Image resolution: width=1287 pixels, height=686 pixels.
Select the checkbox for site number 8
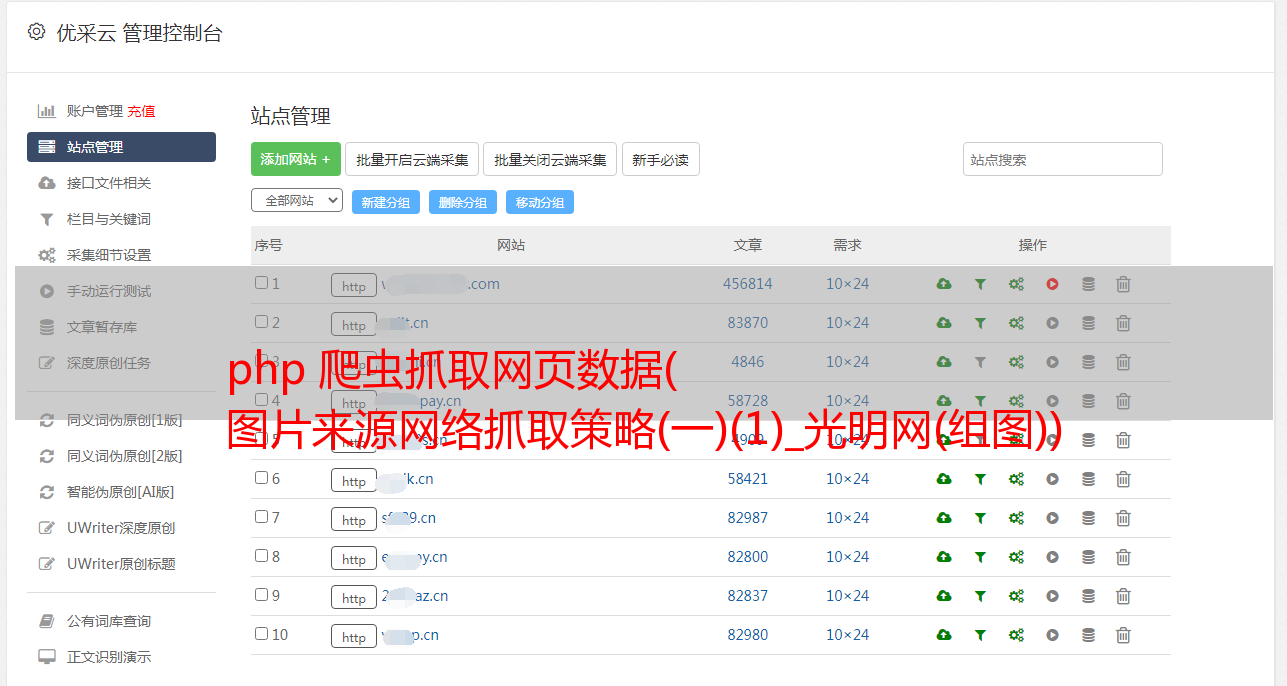tap(261, 556)
